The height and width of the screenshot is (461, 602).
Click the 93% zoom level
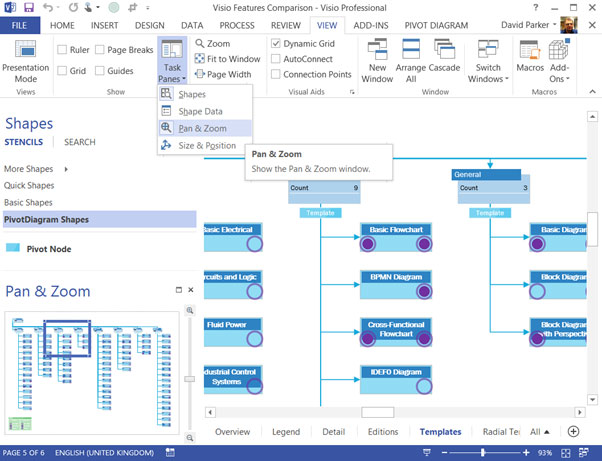(545, 453)
